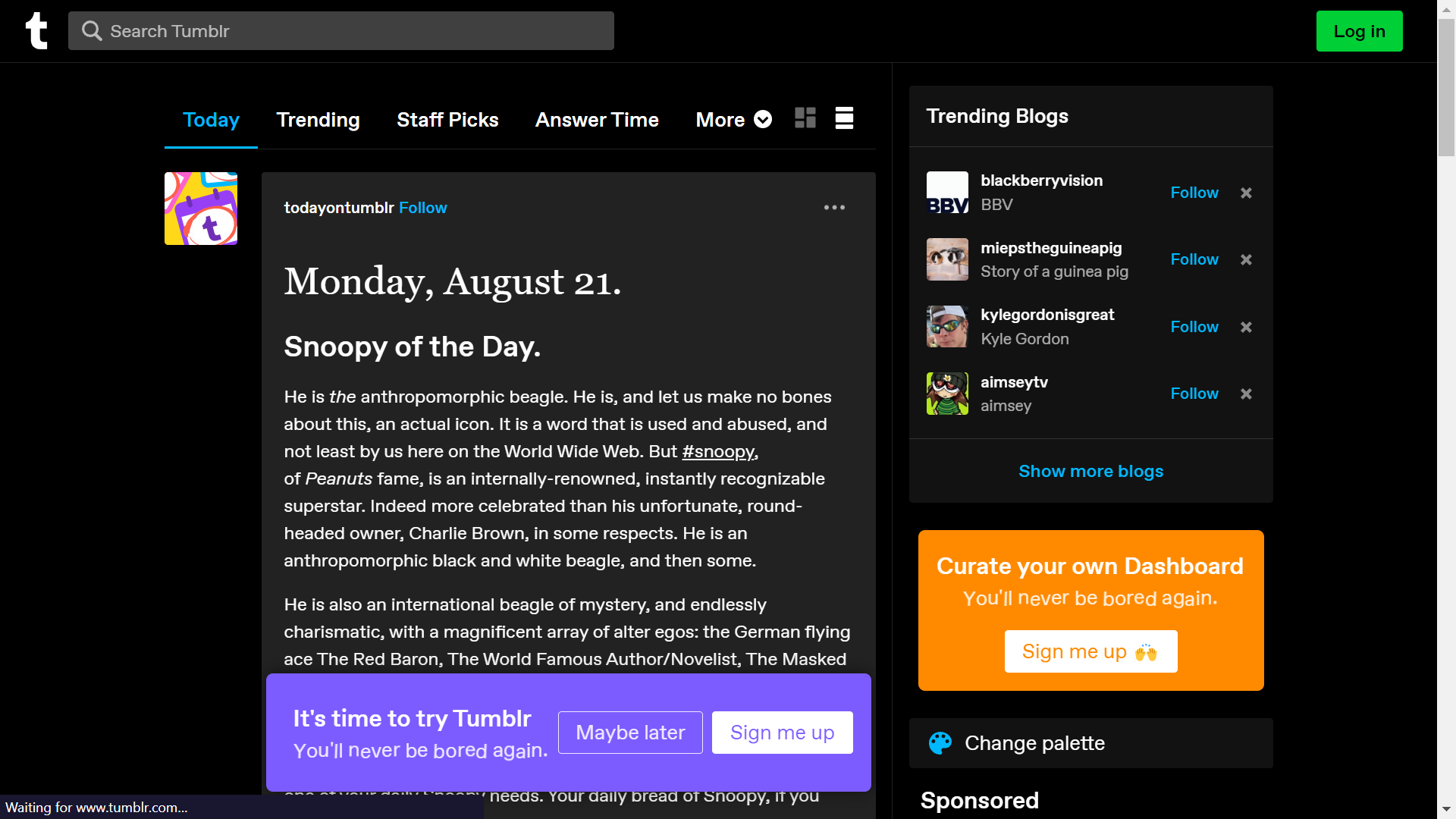Follow the aimseytv blog
Viewport: 1456px width, 819px height.
coord(1194,394)
